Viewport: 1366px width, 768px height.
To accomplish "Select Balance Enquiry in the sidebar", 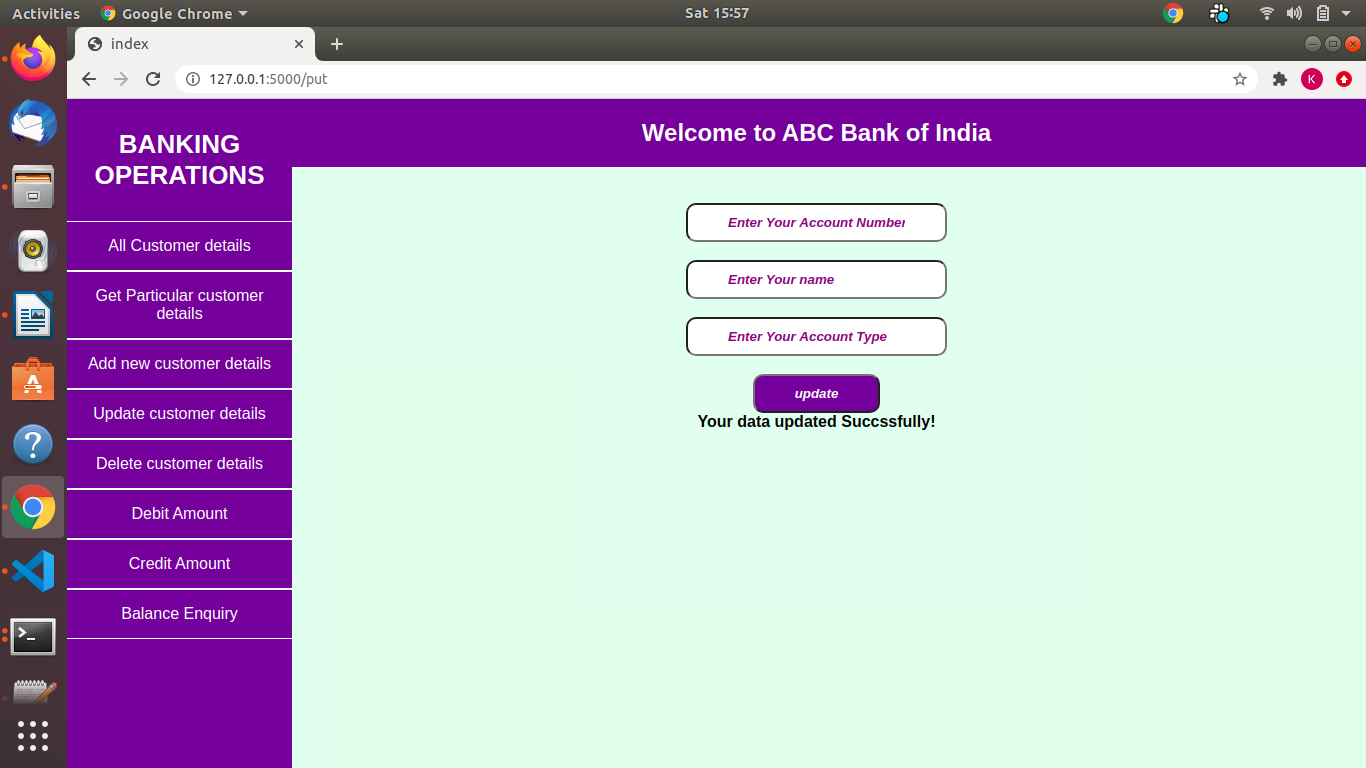I will coord(179,614).
